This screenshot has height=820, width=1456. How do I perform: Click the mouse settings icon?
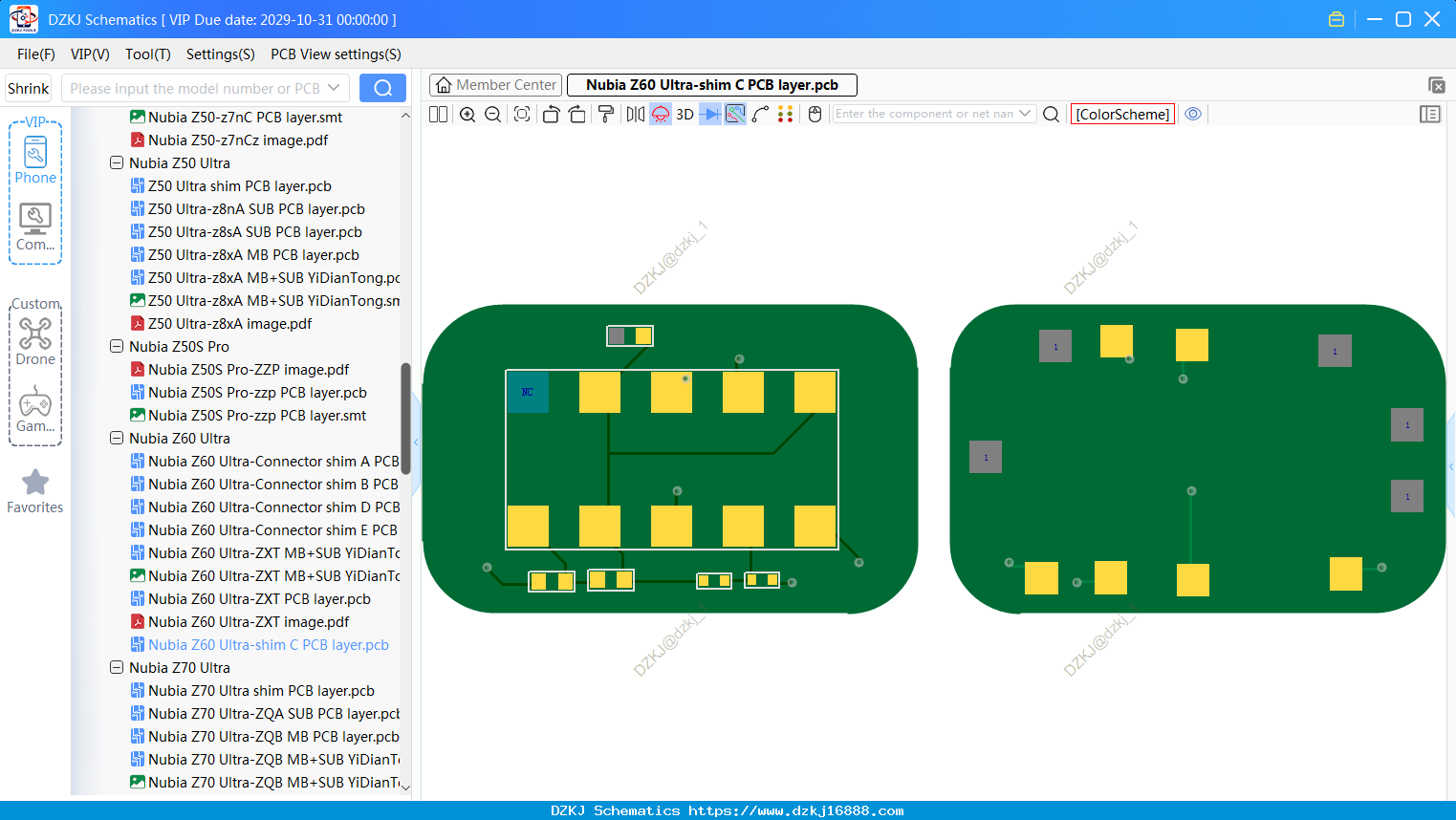815,114
